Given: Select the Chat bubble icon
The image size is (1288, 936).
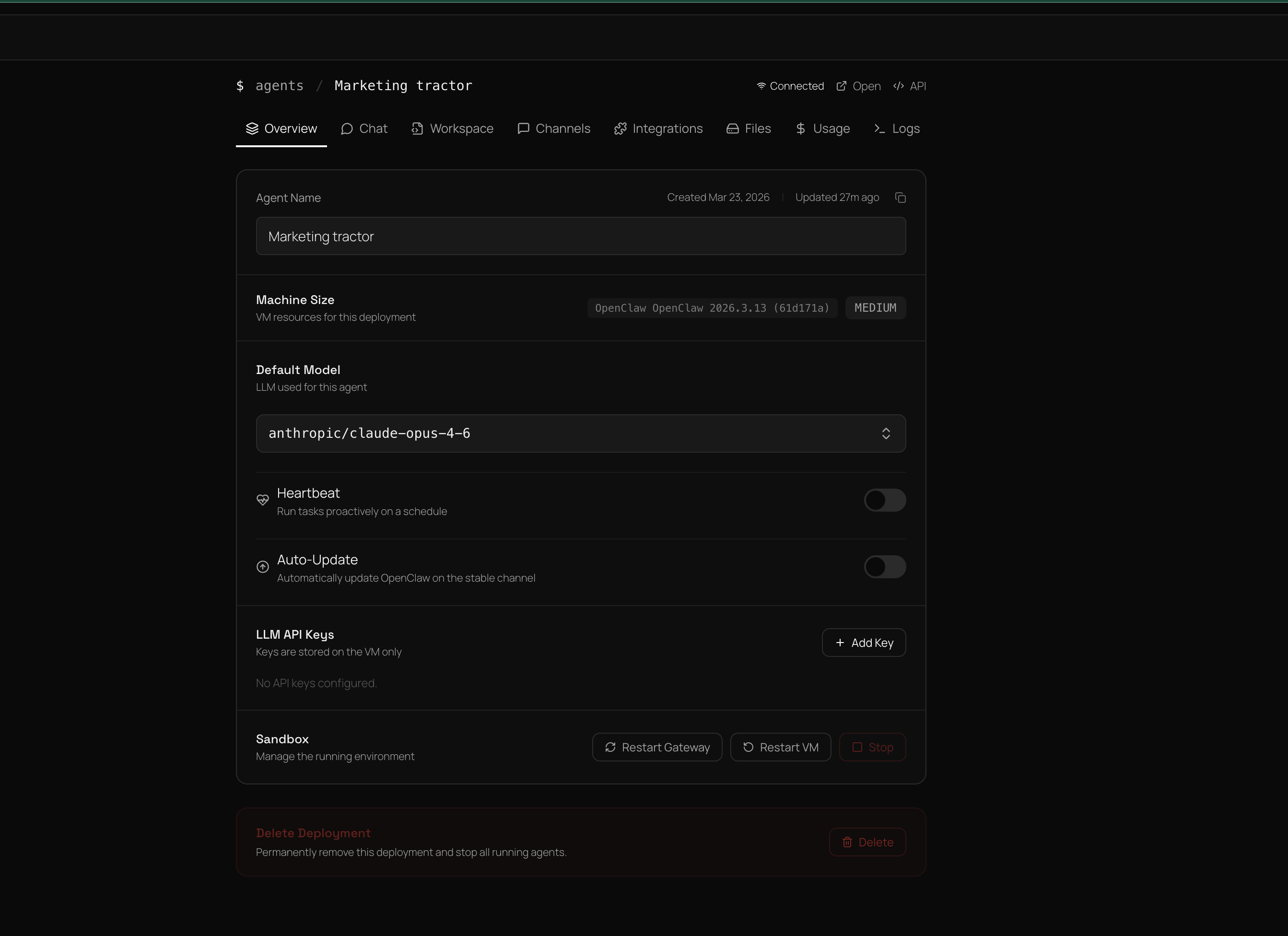Looking at the screenshot, I should coord(347,129).
